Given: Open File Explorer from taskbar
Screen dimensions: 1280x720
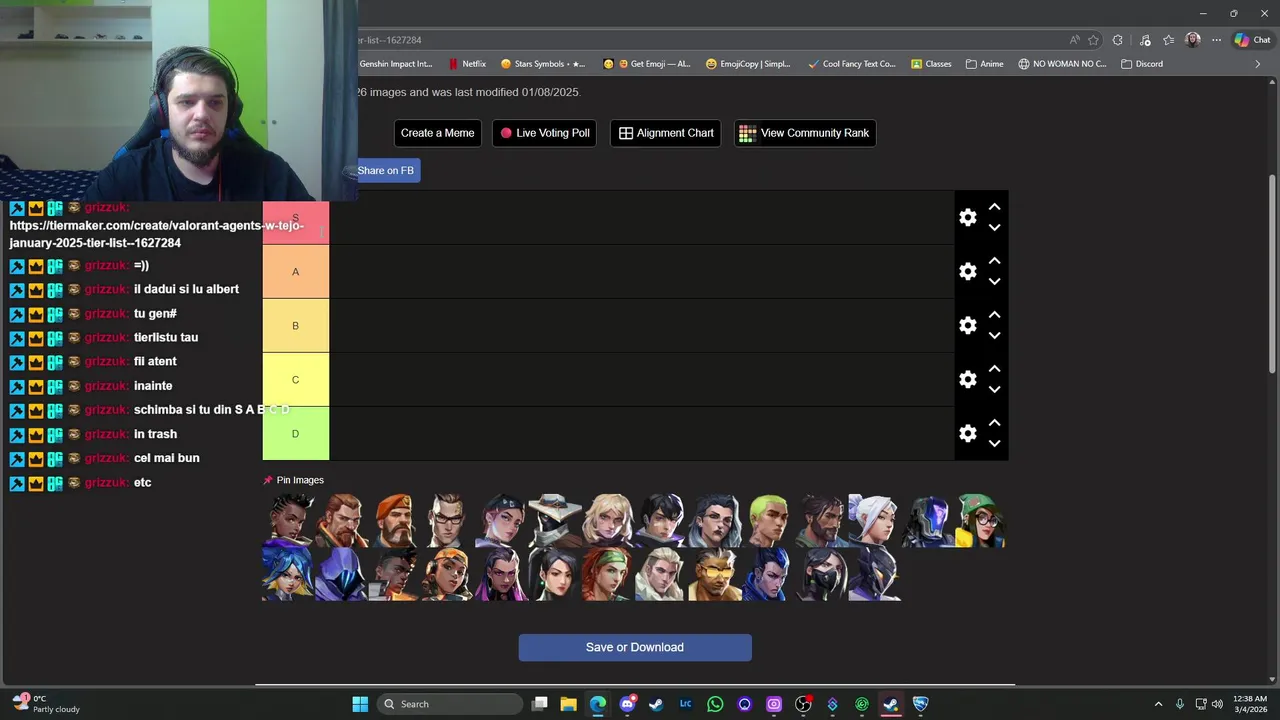Looking at the screenshot, I should [x=568, y=704].
